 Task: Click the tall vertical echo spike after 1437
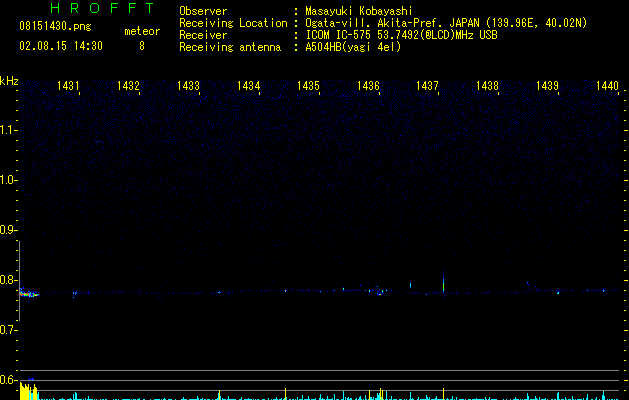[443, 284]
